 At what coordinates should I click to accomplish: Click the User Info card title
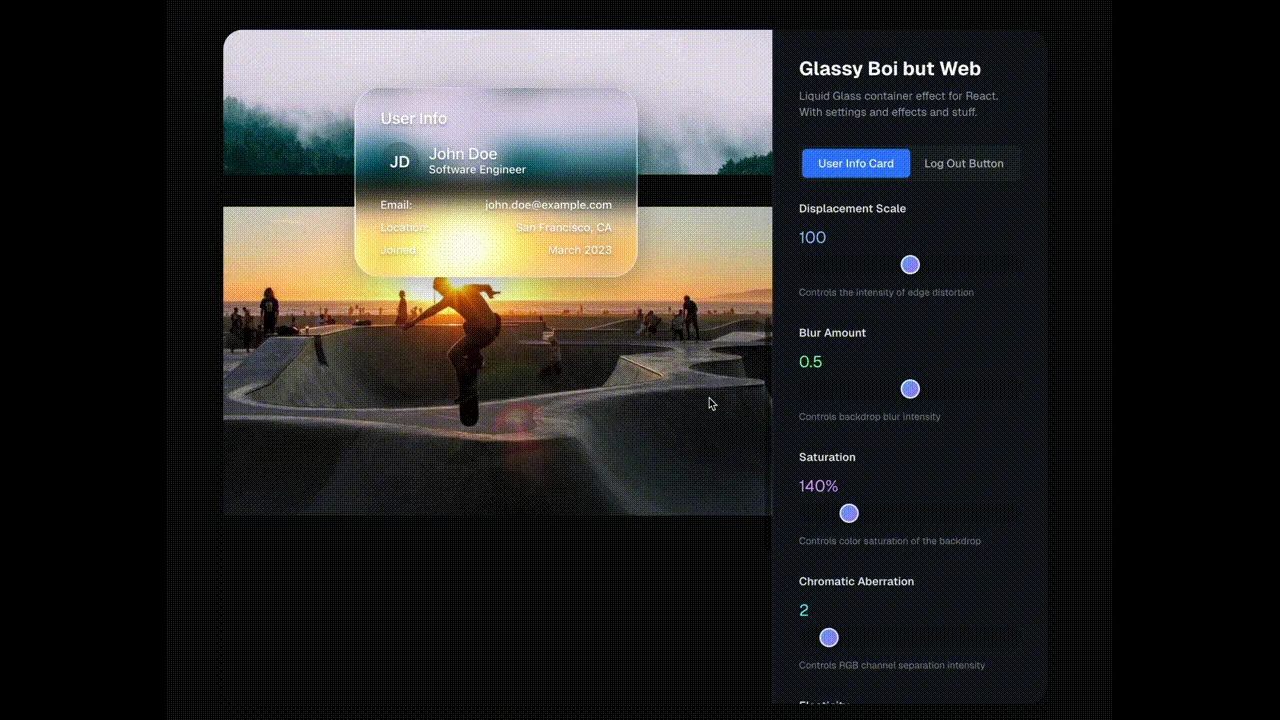point(413,118)
